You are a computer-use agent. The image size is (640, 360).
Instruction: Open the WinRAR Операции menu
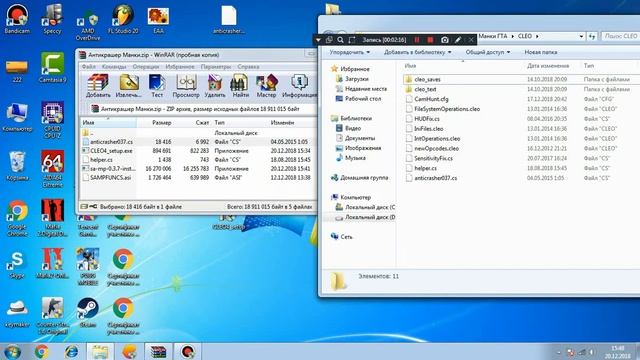pos(146,67)
